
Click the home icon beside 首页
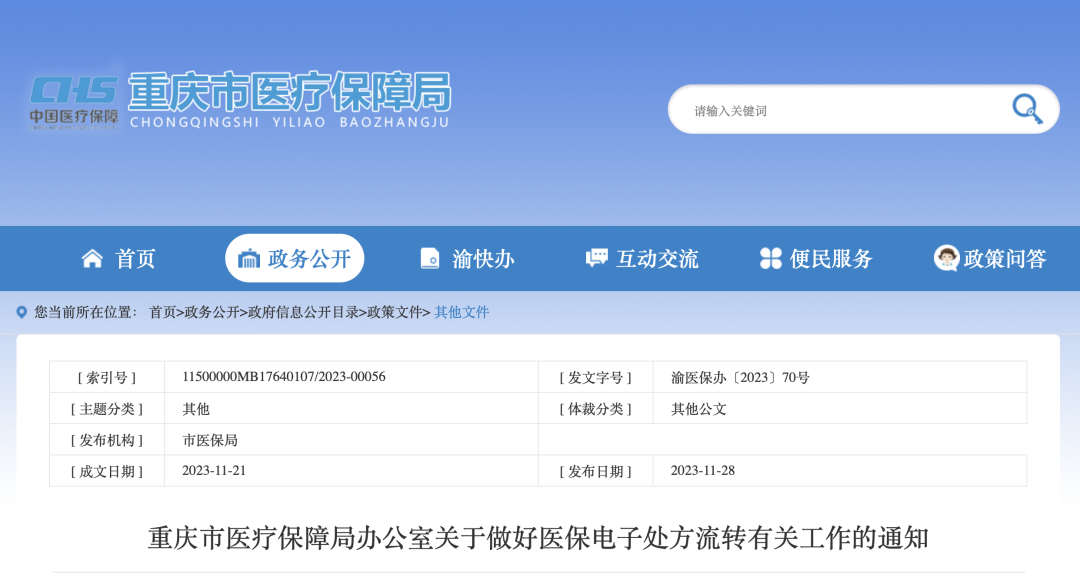[92, 258]
